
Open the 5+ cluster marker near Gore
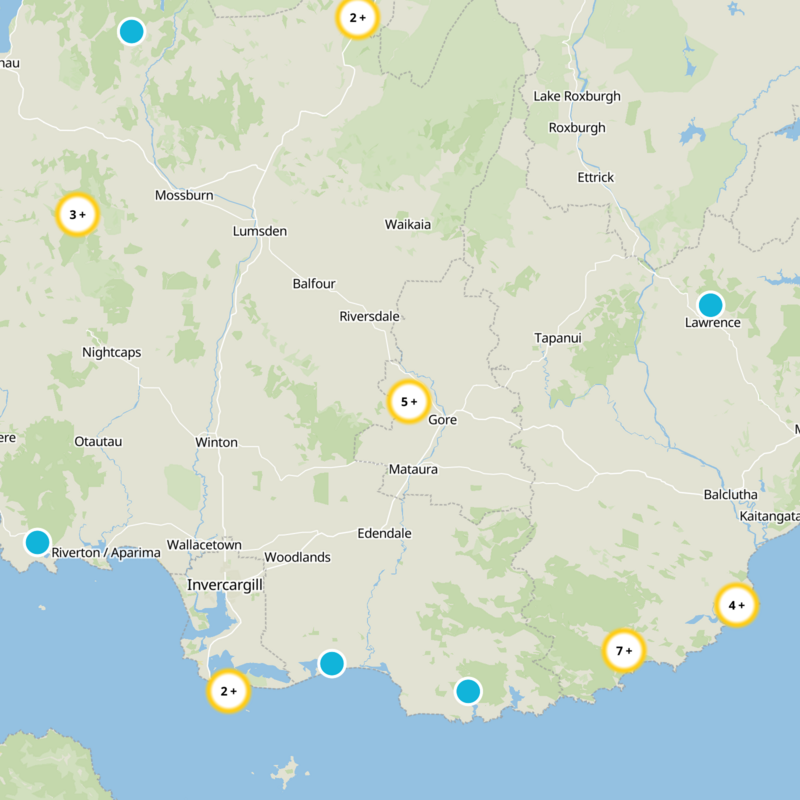pyautogui.click(x=409, y=402)
